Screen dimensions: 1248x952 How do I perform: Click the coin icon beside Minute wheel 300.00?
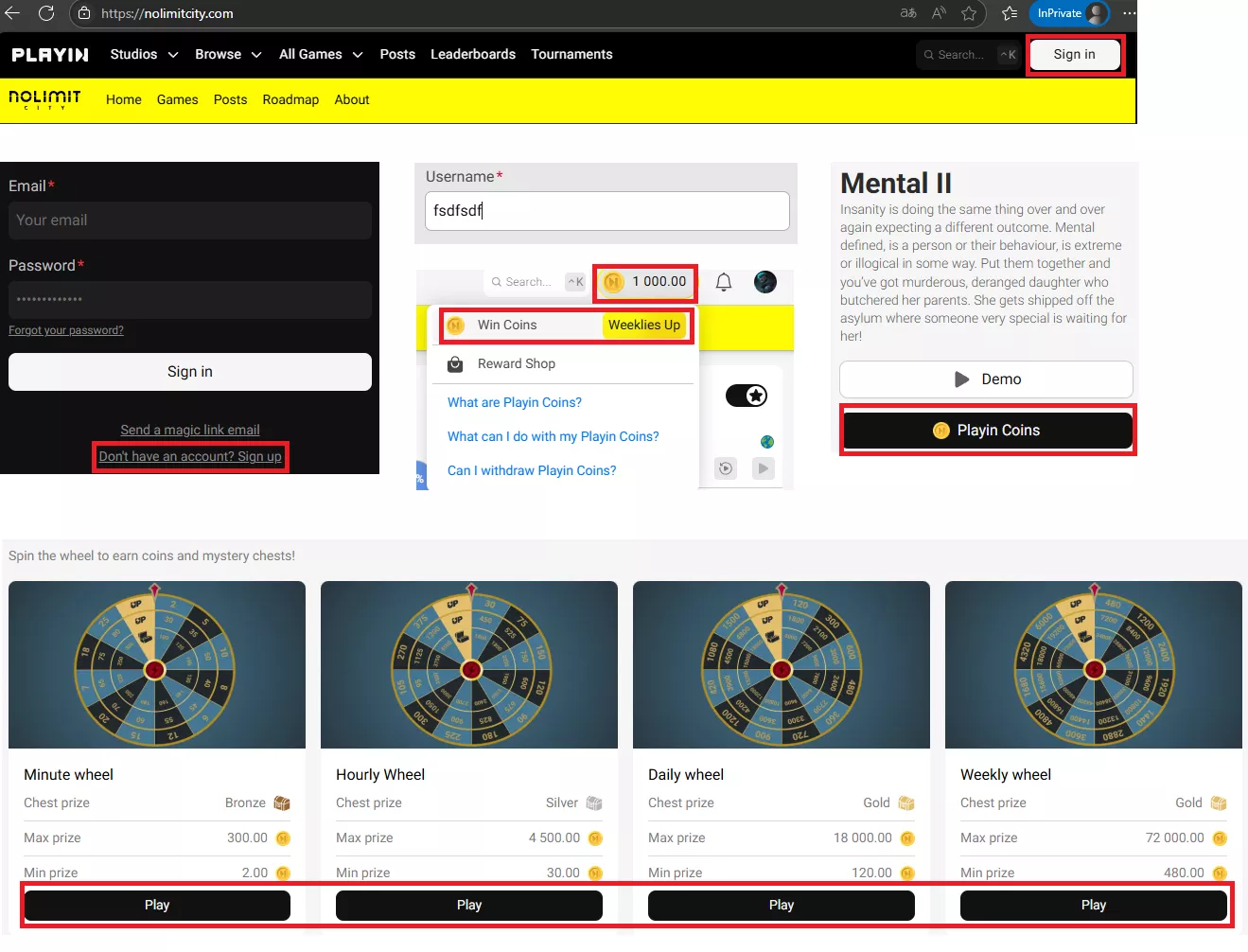283,838
